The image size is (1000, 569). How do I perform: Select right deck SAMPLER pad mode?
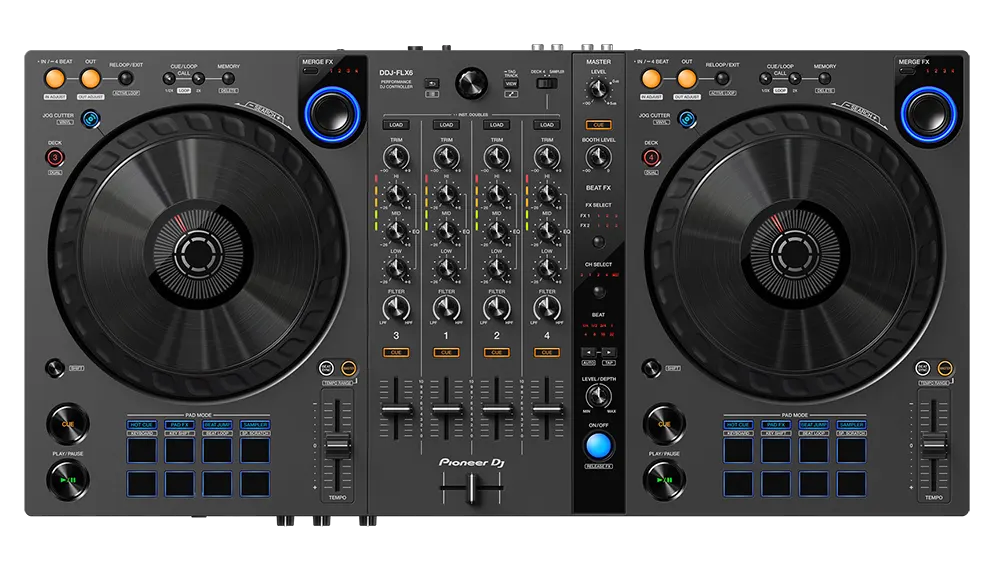coord(851,425)
